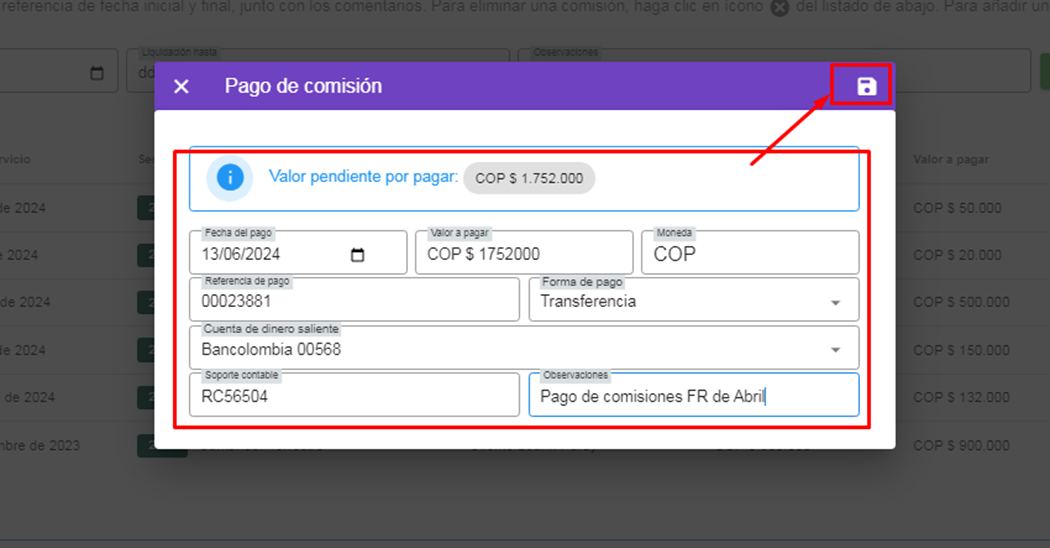Focus the Soporte contable field
The image size is (1050, 548).
tap(353, 396)
